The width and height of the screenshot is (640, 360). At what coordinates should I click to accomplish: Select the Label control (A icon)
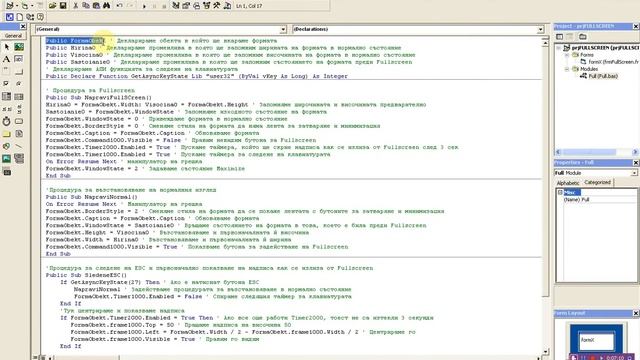tap(7, 59)
